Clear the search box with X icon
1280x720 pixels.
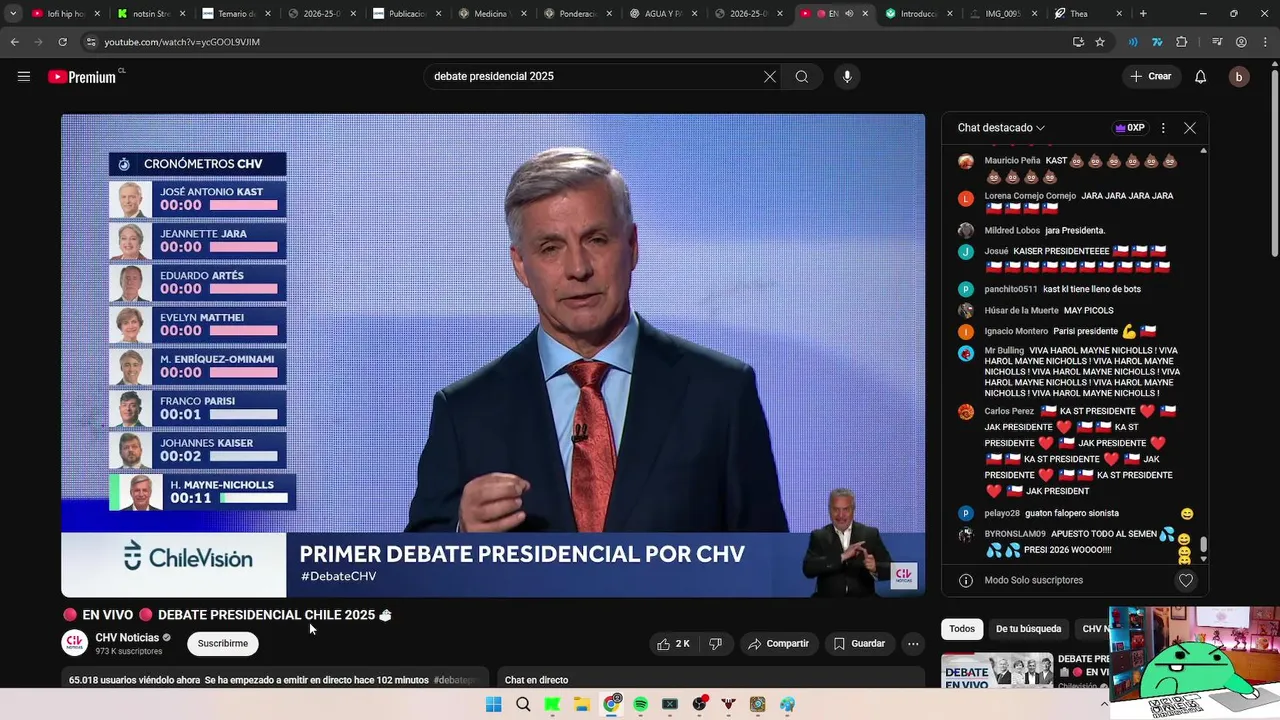(x=770, y=77)
